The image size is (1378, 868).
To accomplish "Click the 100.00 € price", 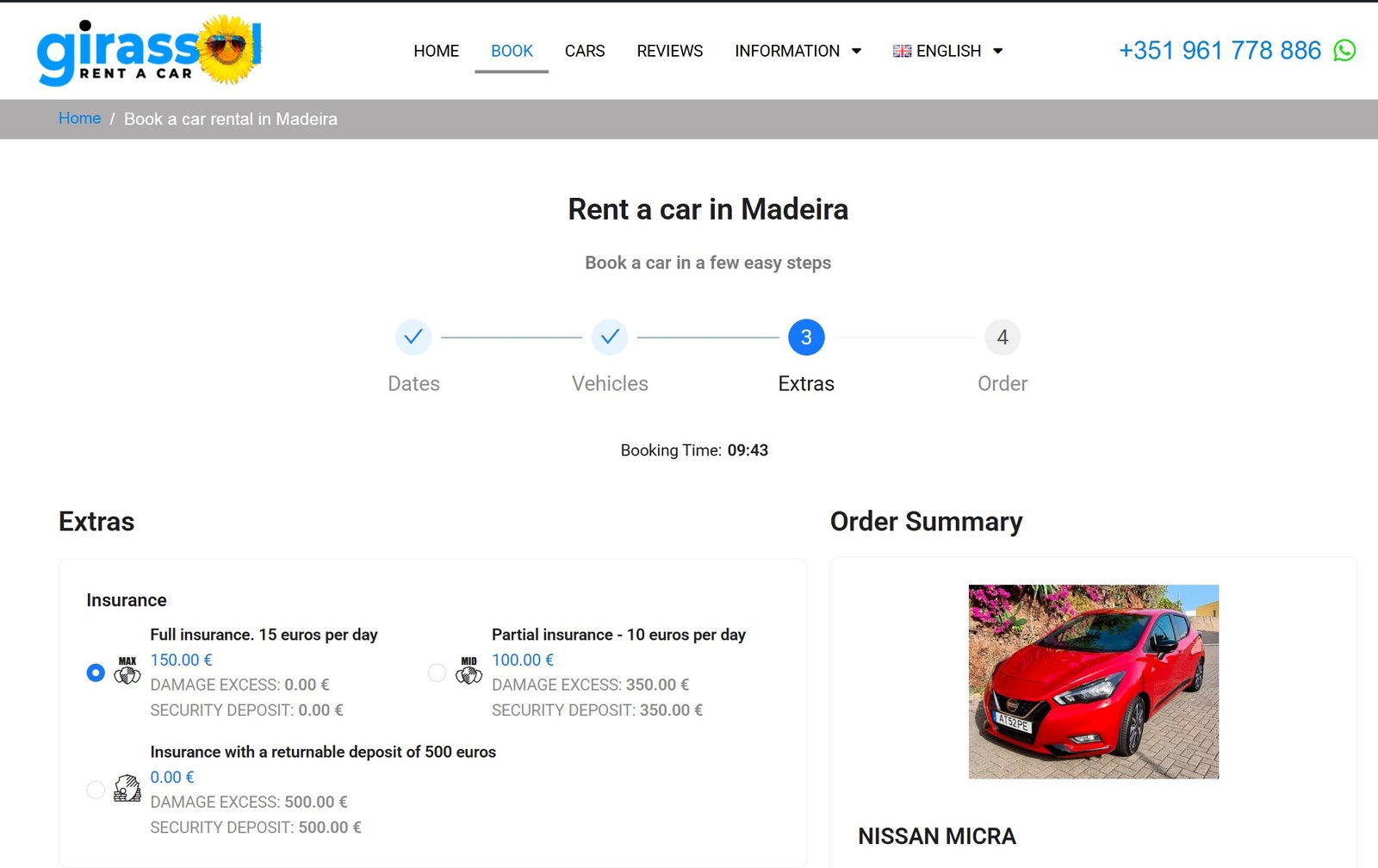I will 523,660.
